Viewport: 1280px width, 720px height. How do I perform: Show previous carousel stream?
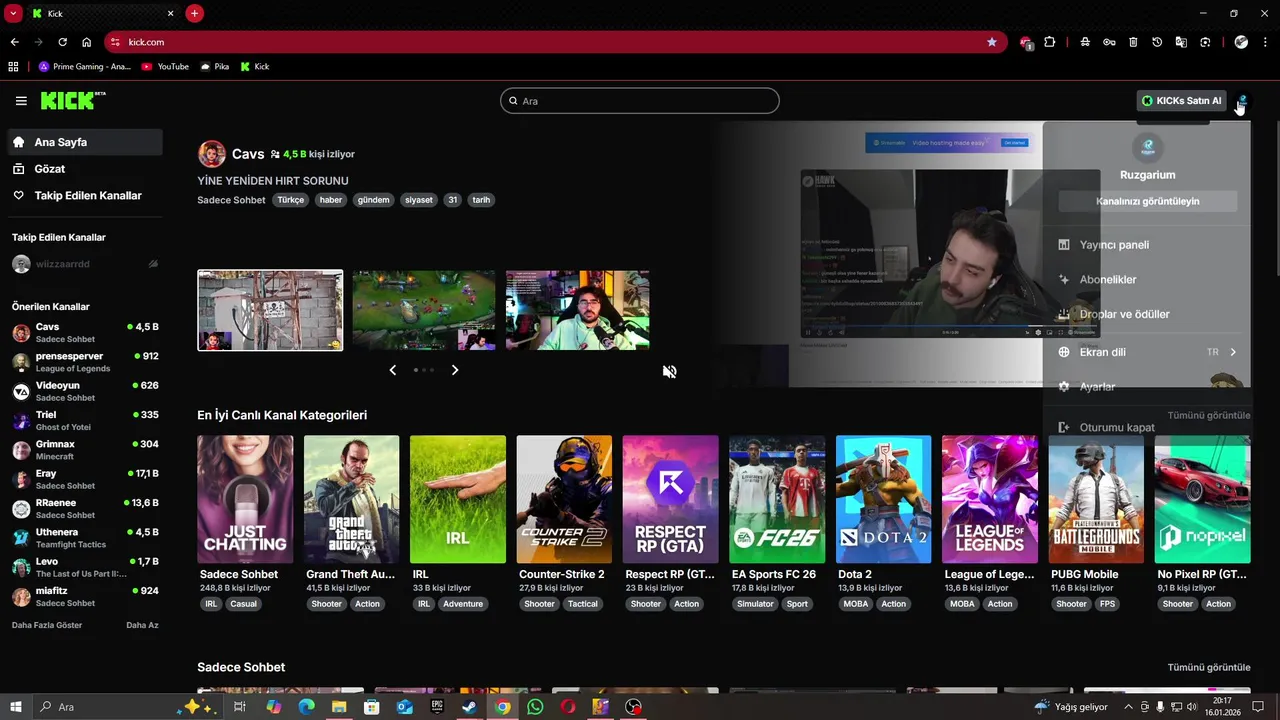pos(392,370)
